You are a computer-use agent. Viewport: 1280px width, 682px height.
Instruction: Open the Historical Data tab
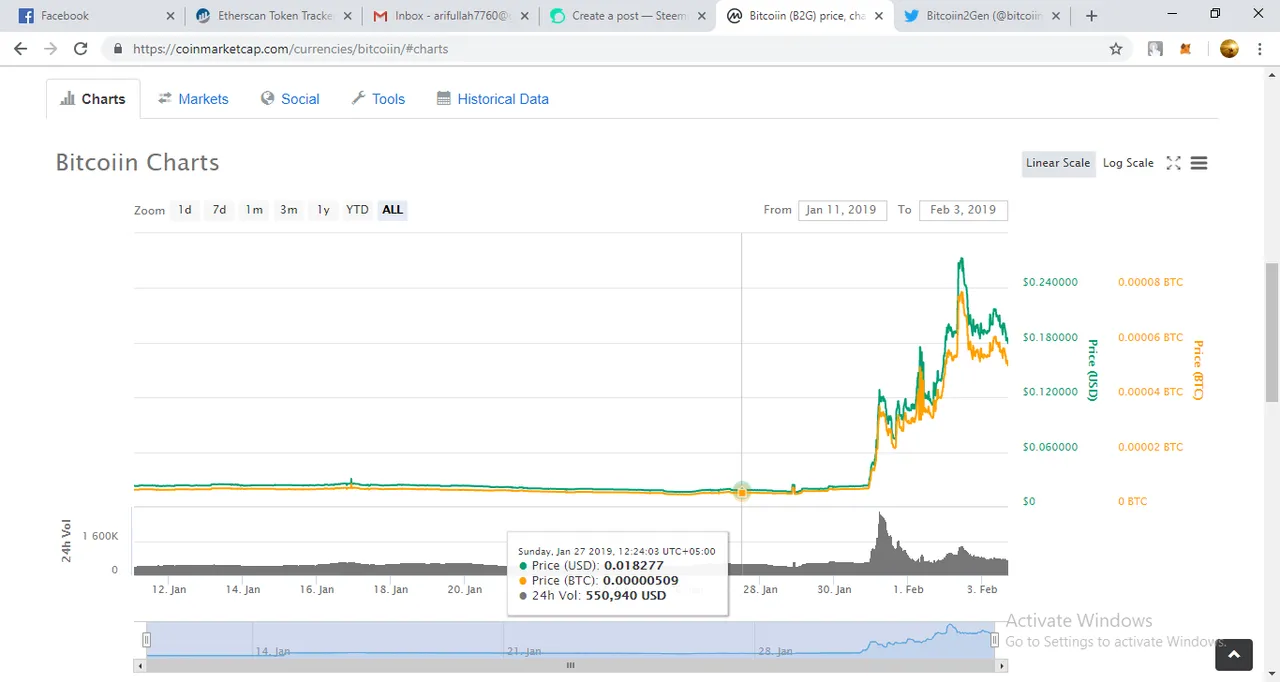tap(493, 99)
